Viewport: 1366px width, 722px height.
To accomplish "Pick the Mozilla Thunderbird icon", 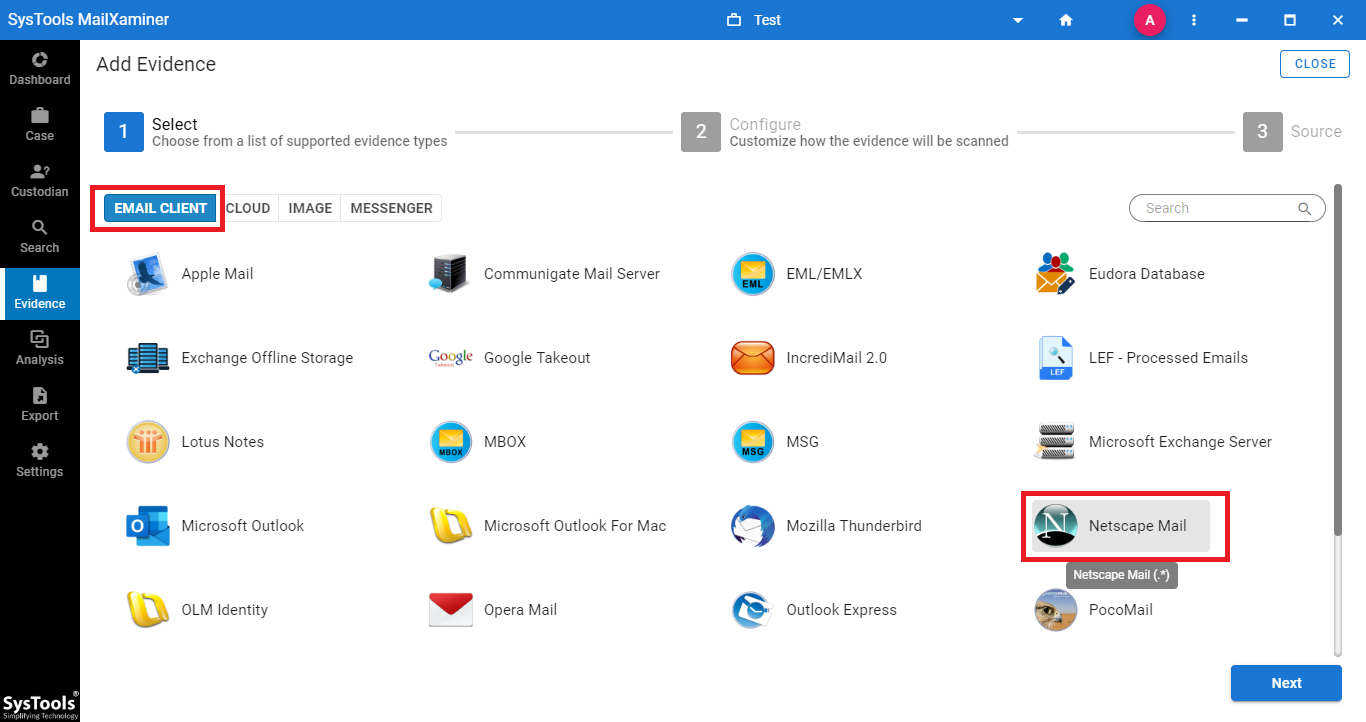I will pos(753,526).
